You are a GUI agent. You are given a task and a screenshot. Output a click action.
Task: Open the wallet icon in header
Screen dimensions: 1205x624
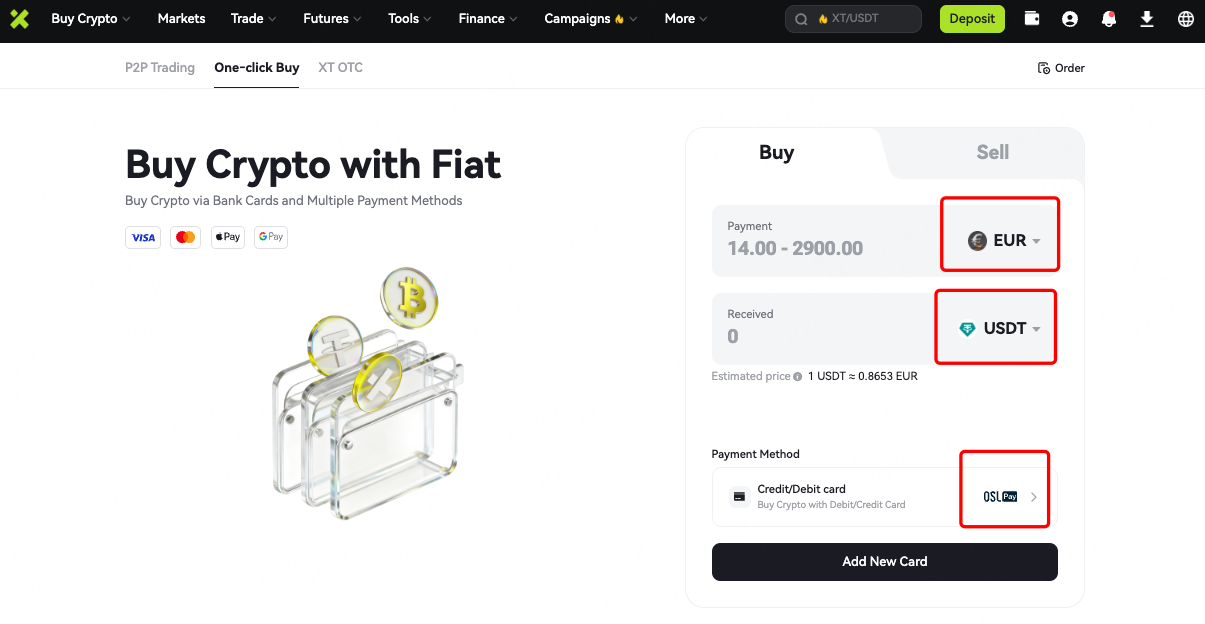pos(1032,18)
